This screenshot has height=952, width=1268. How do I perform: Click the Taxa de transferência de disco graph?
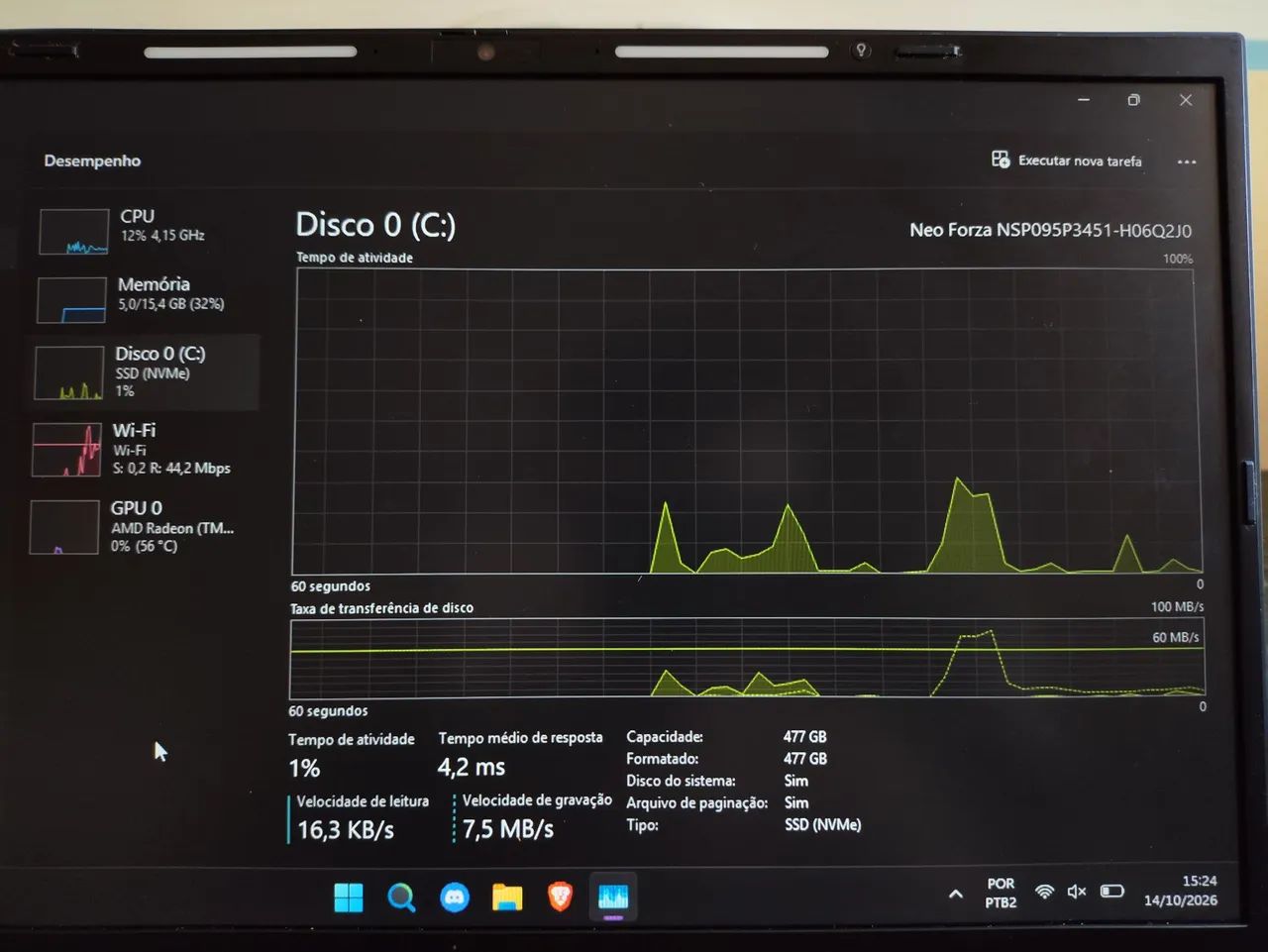click(747, 659)
